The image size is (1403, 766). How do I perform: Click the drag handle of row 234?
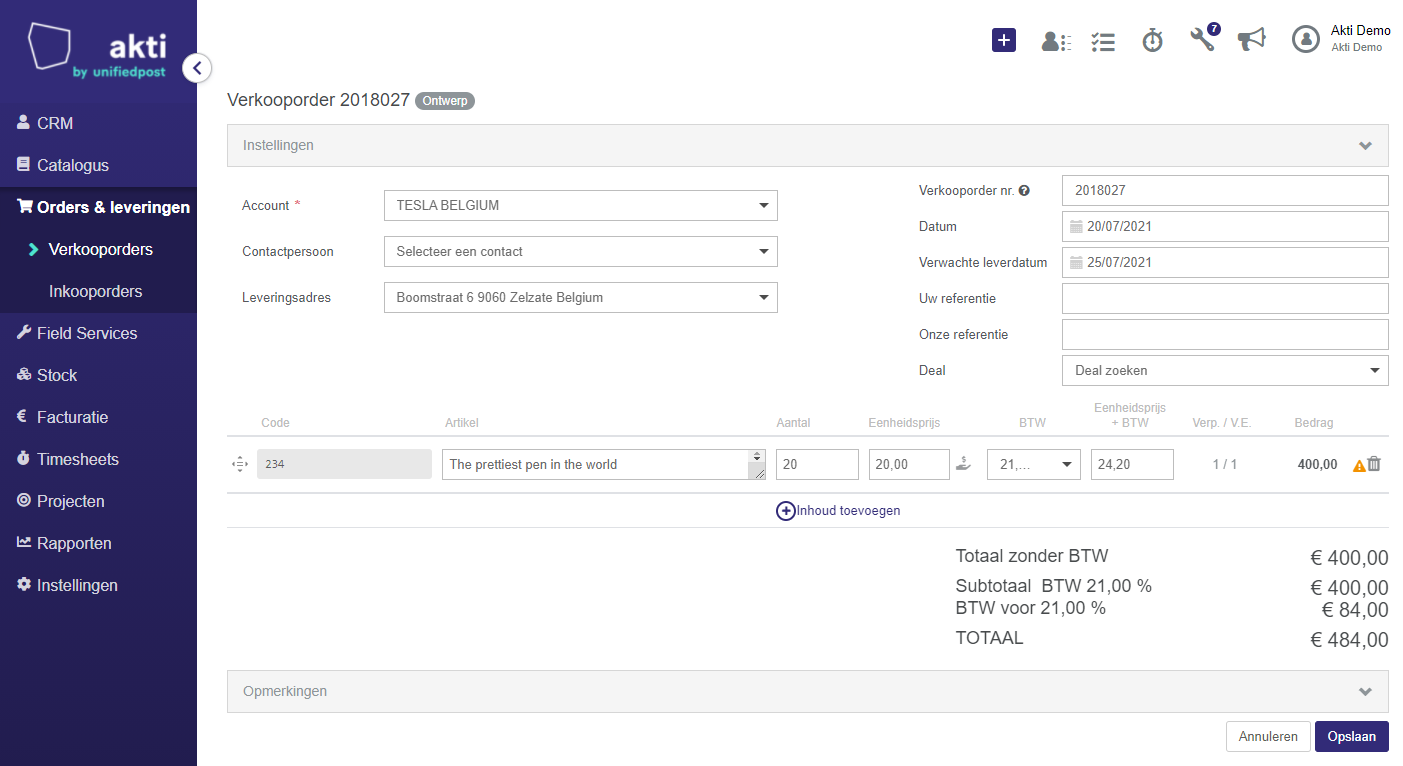(x=239, y=464)
